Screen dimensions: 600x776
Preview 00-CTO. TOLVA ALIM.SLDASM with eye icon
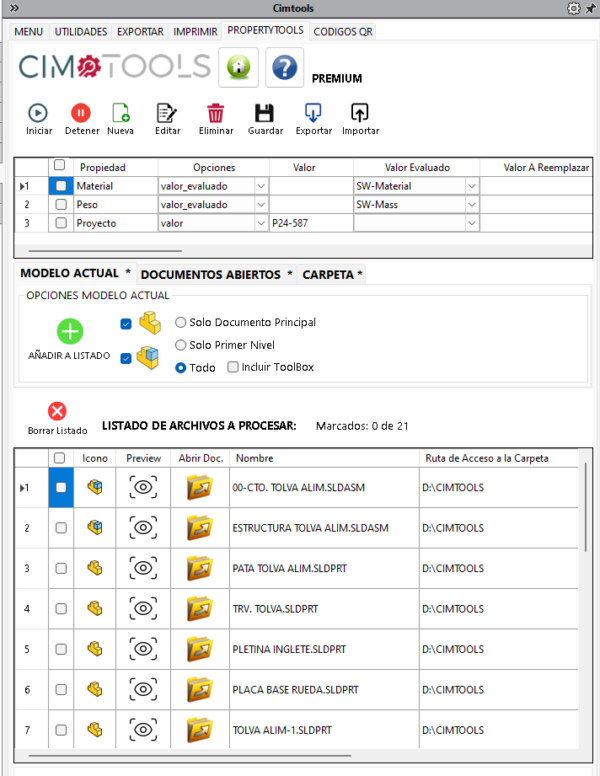click(143, 487)
